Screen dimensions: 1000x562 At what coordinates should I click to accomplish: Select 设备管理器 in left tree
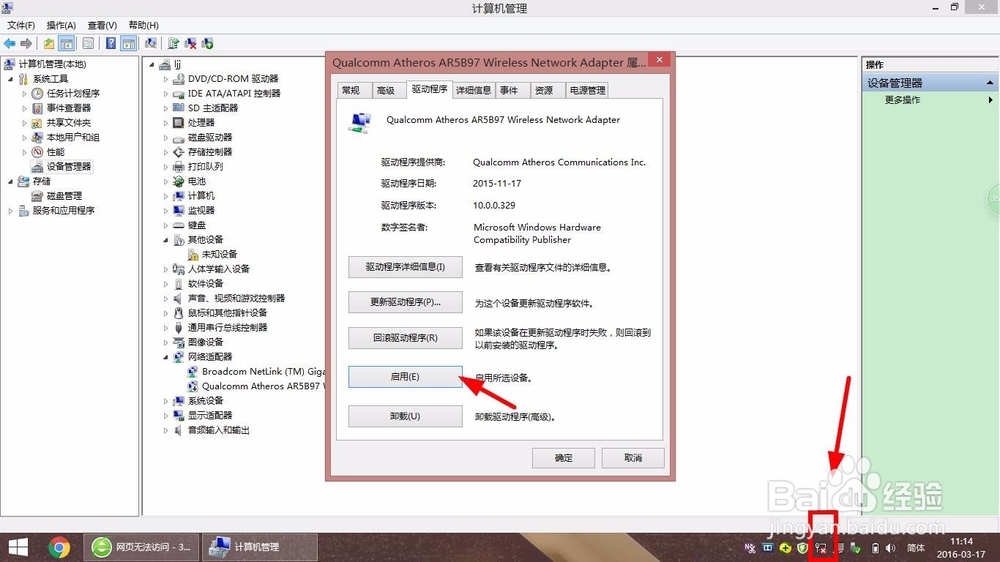(x=69, y=166)
